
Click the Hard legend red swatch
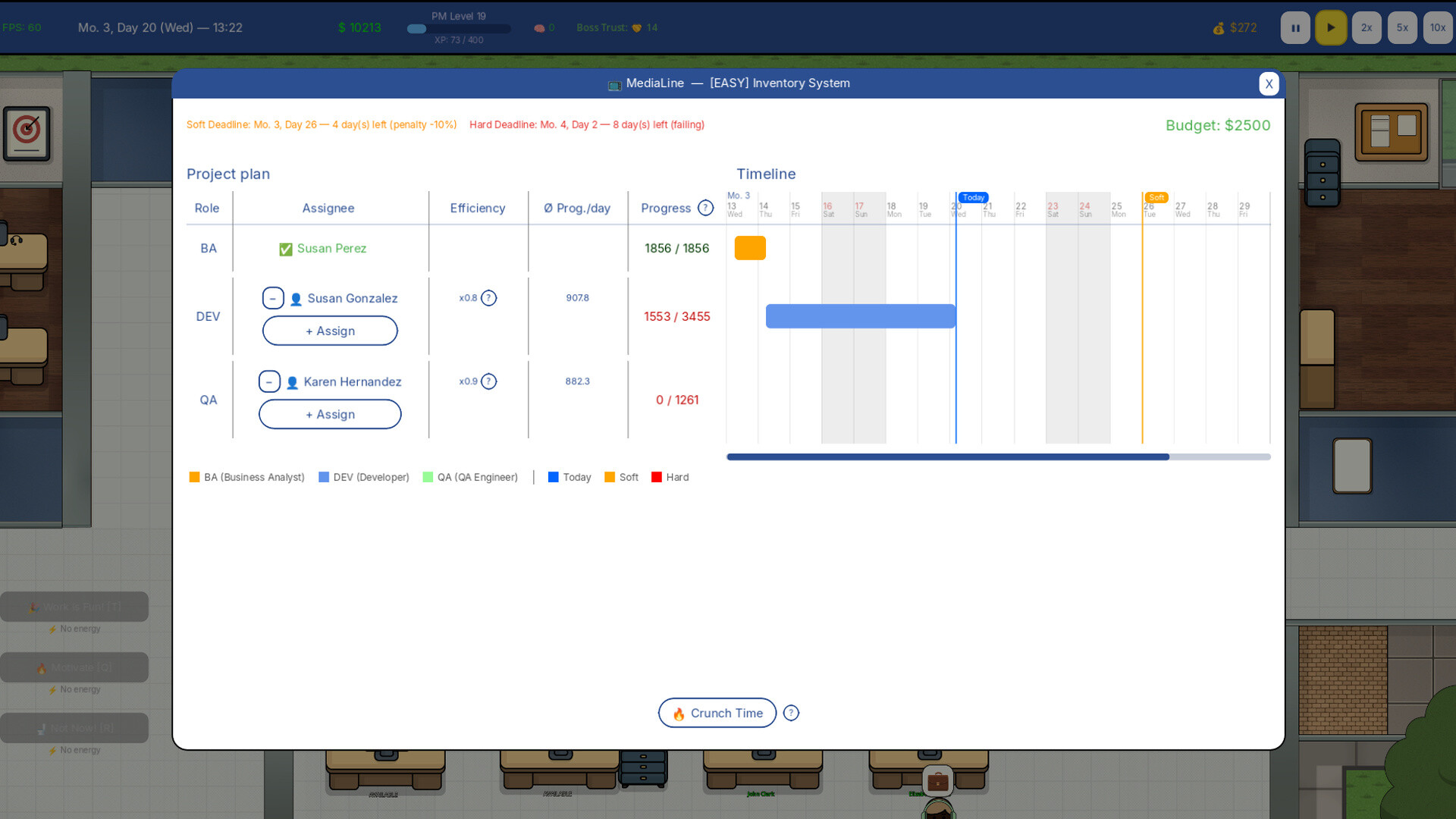click(657, 477)
